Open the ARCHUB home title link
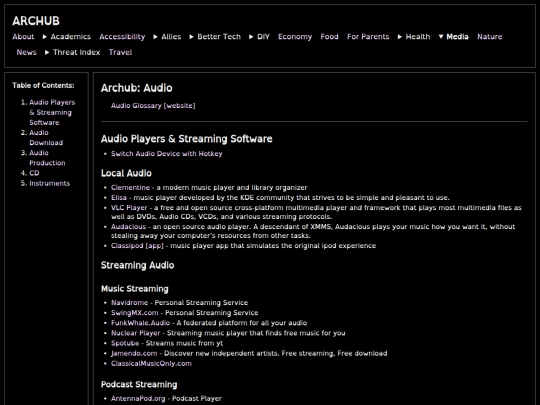This screenshot has height=405, width=540. pyautogui.click(x=36, y=21)
